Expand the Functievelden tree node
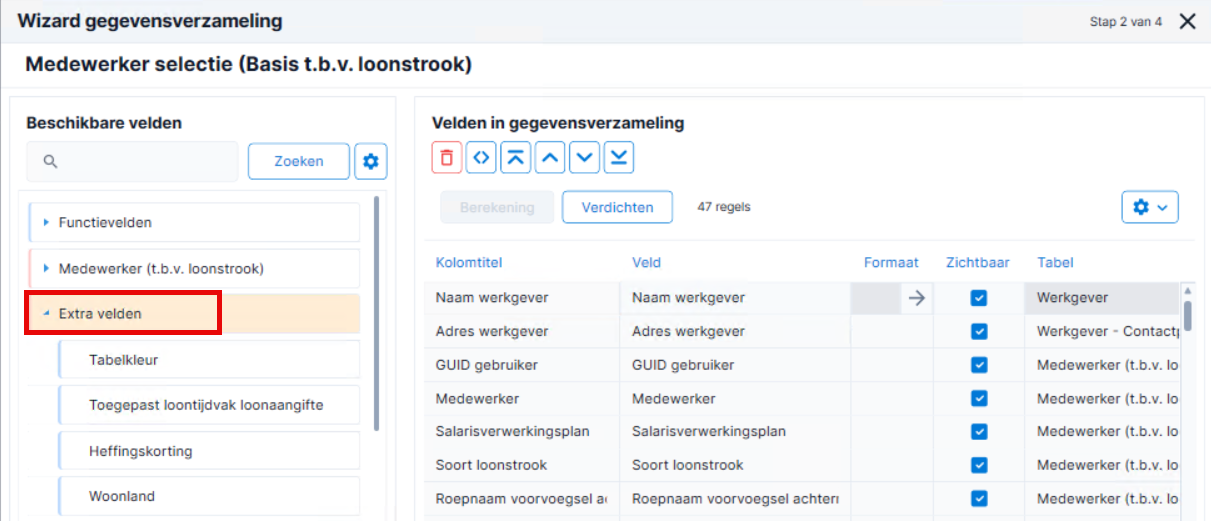This screenshot has width=1211, height=521. (x=46, y=222)
